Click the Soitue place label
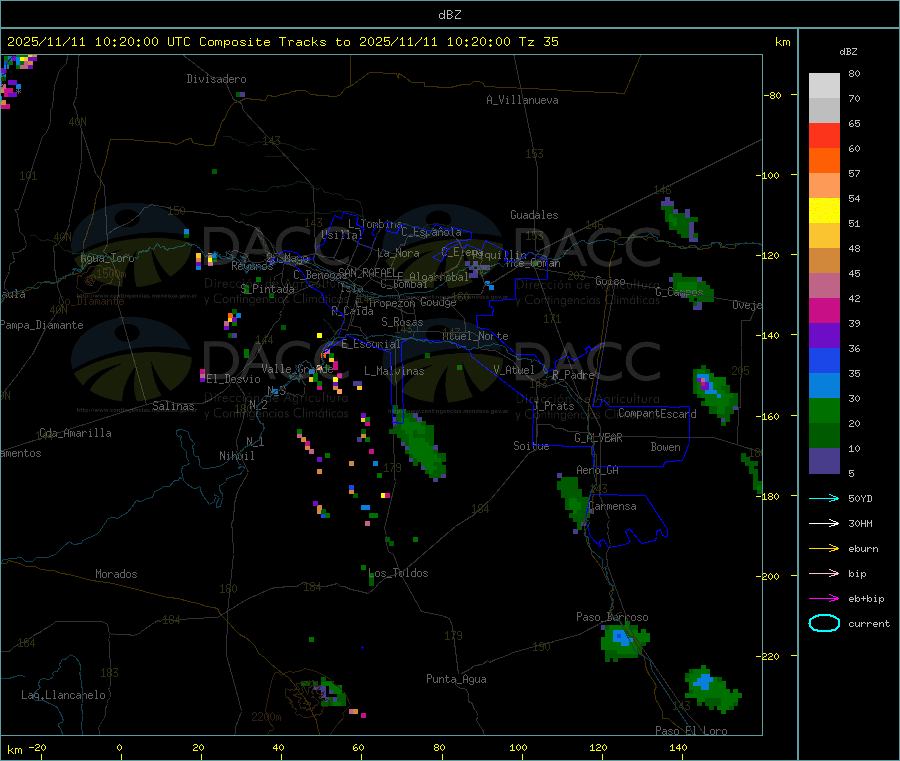900x761 pixels. [x=531, y=446]
